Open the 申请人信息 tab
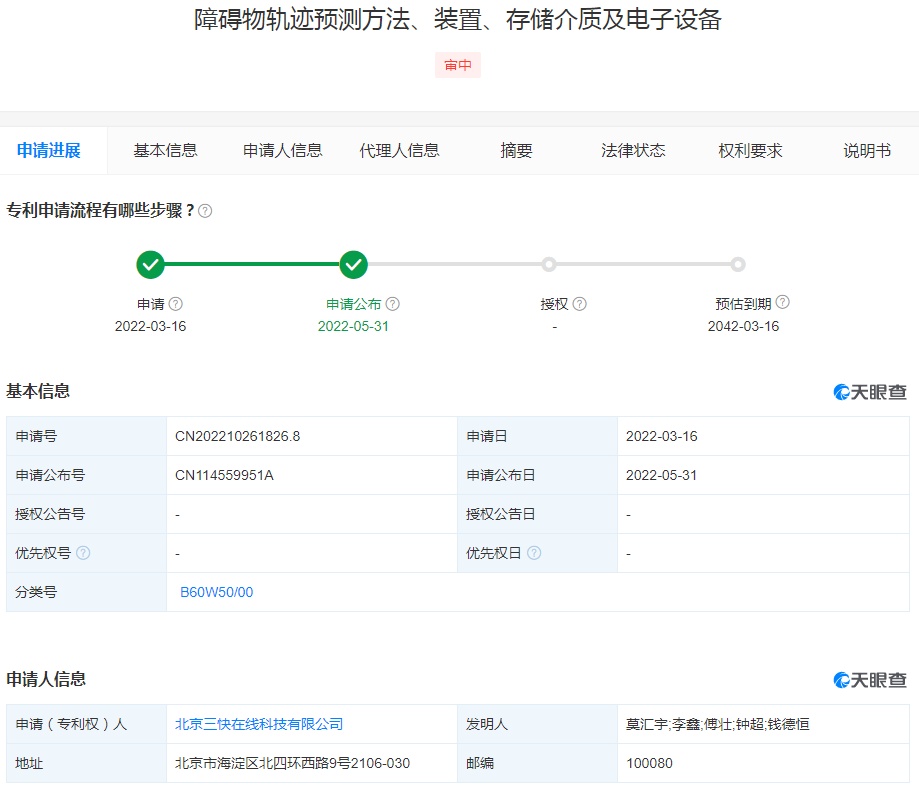 pyautogui.click(x=283, y=151)
